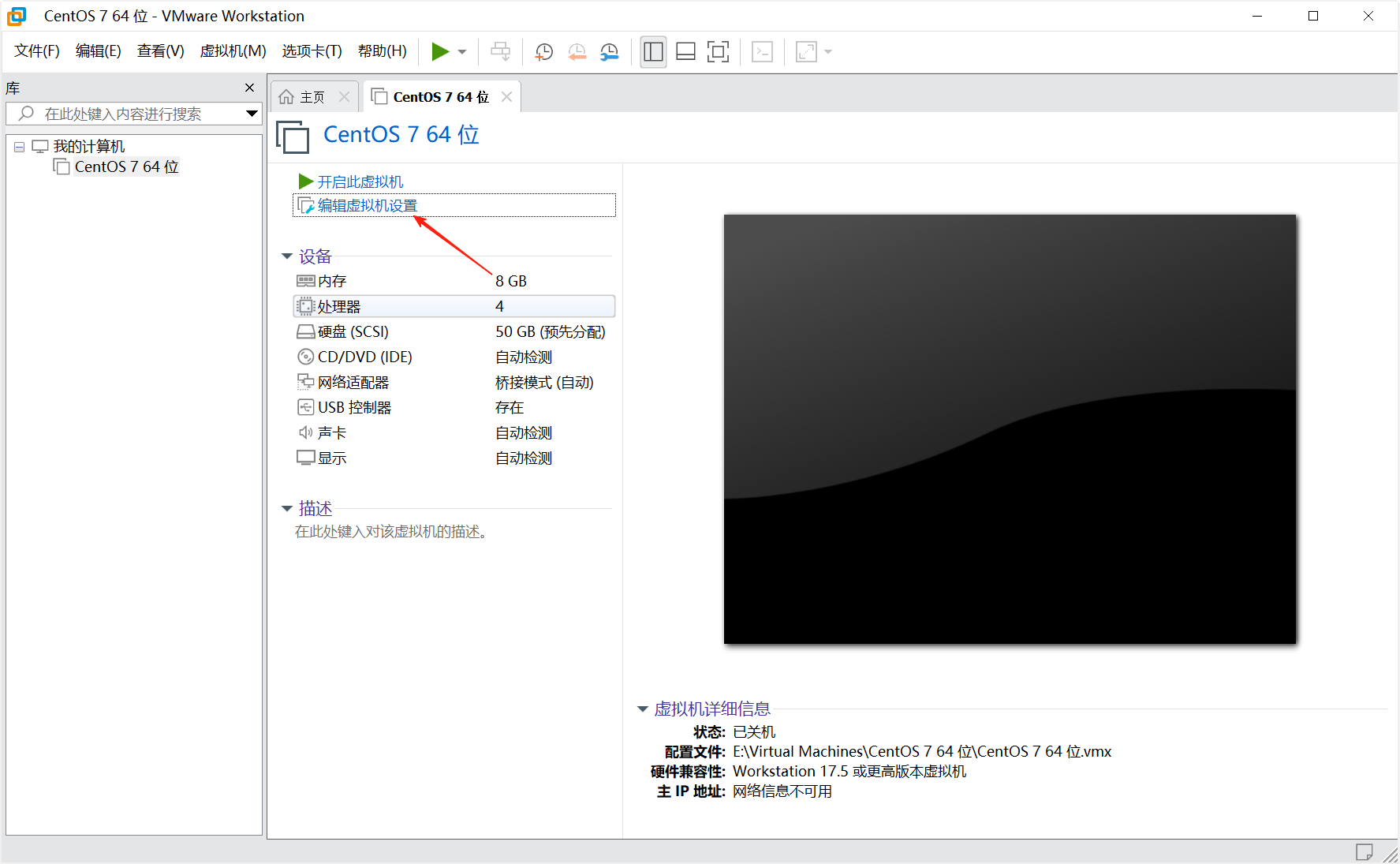
Task: Collapse the 虚拟机详细信息 section
Action: 643,709
